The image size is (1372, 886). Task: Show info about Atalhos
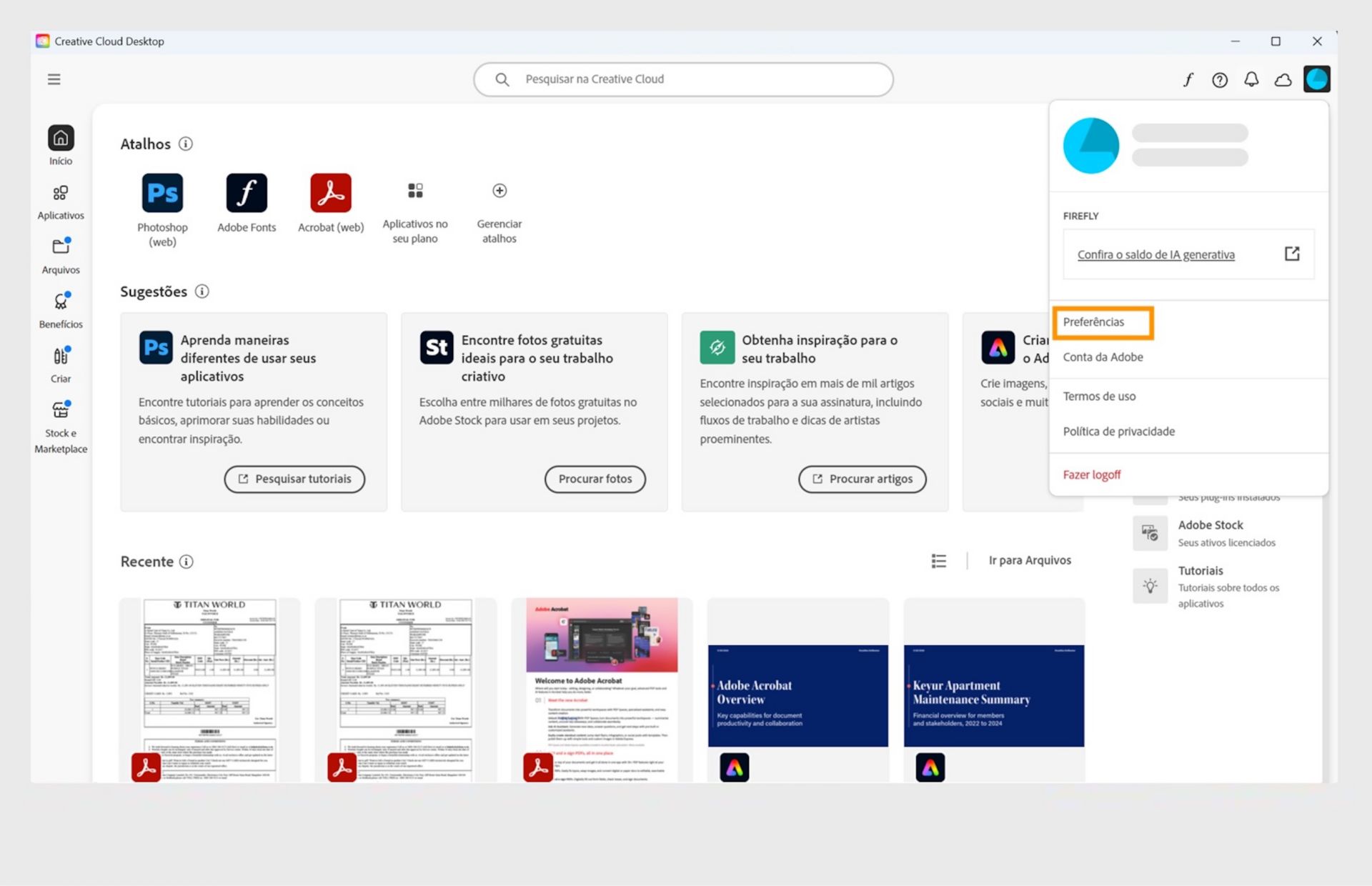click(x=186, y=144)
